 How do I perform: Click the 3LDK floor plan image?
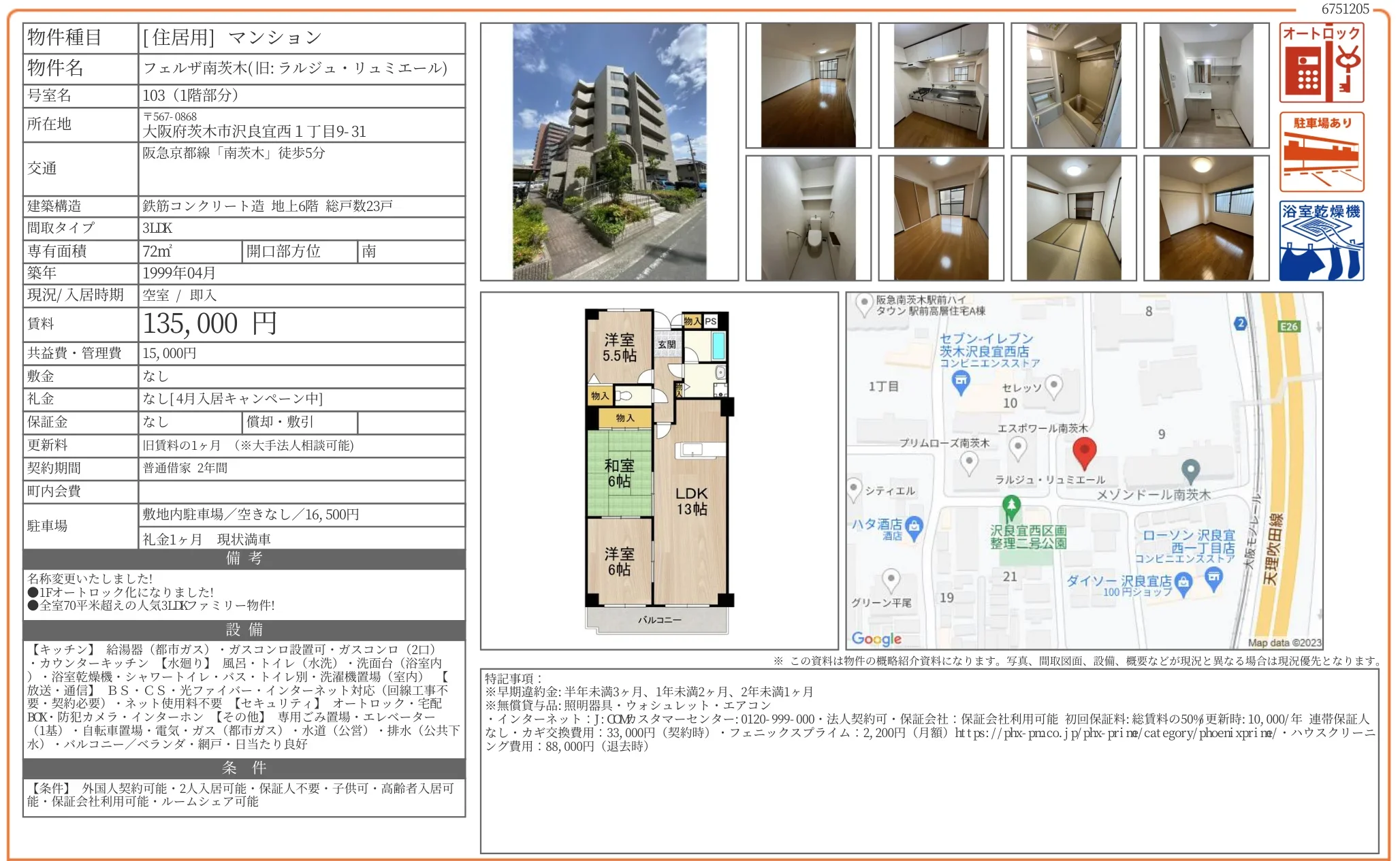click(x=658, y=470)
